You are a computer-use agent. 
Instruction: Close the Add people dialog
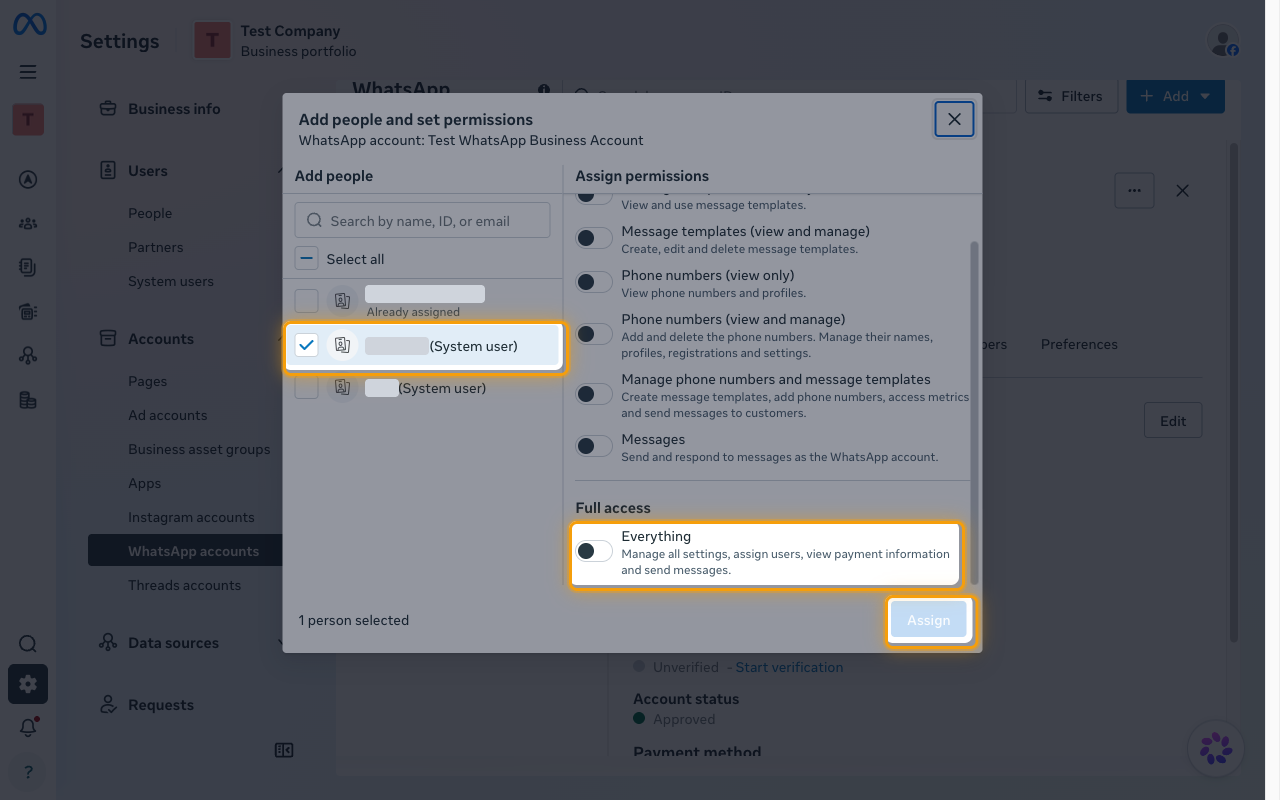(x=954, y=119)
